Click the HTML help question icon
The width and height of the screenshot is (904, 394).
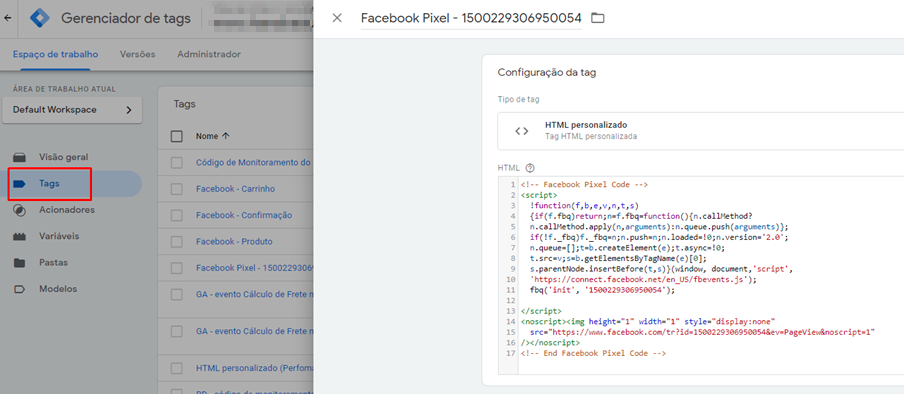[x=530, y=168]
